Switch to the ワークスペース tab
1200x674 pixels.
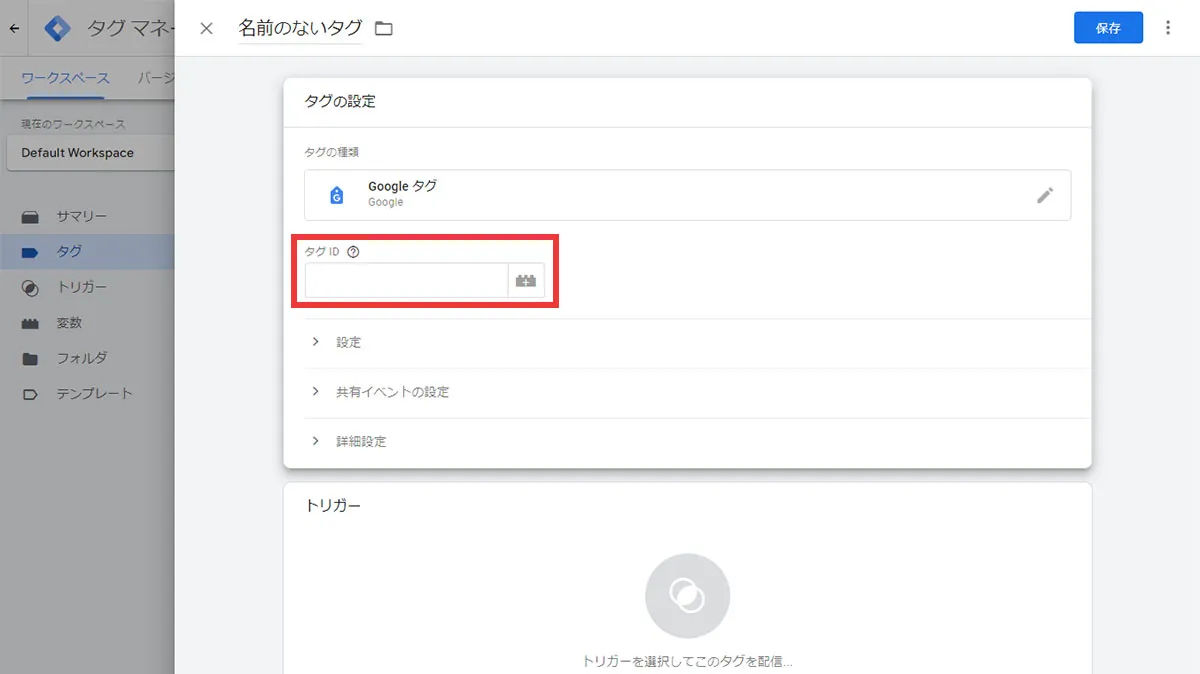65,78
